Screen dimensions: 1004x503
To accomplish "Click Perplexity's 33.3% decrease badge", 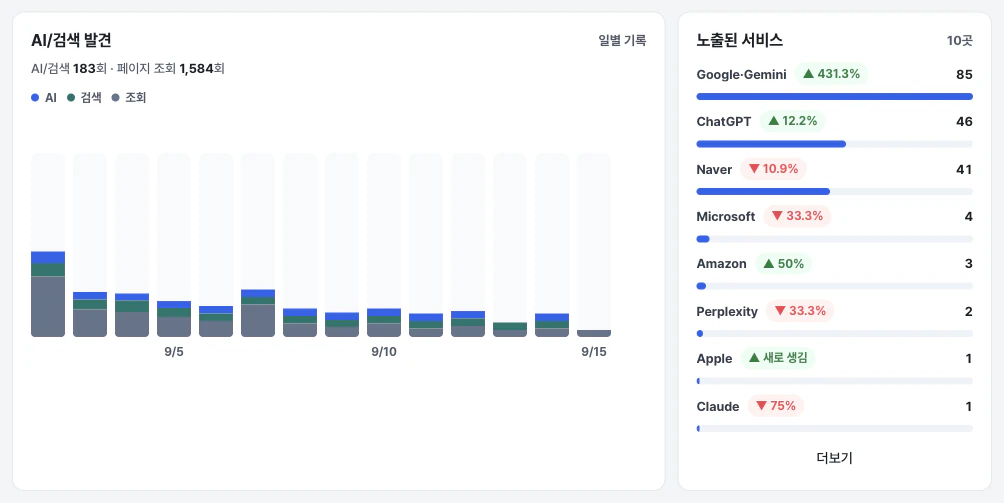I will tap(800, 311).
